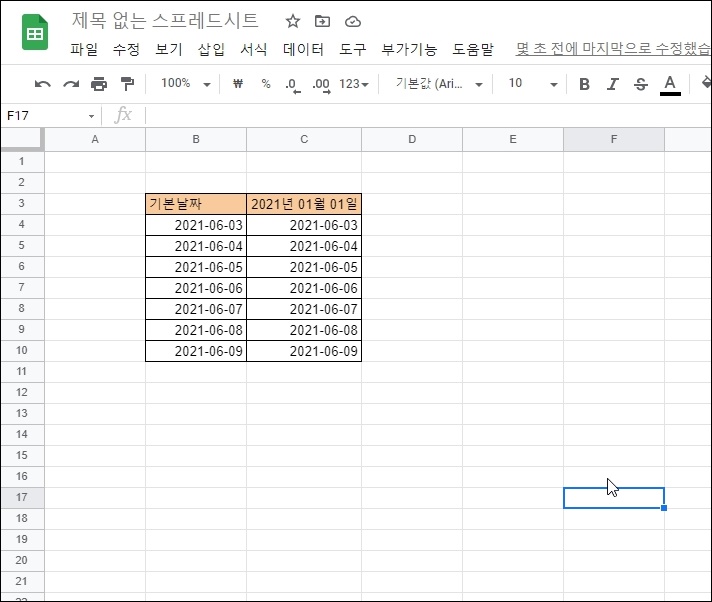Select row 3 header
Screen dimensions: 712x602
coord(22,203)
